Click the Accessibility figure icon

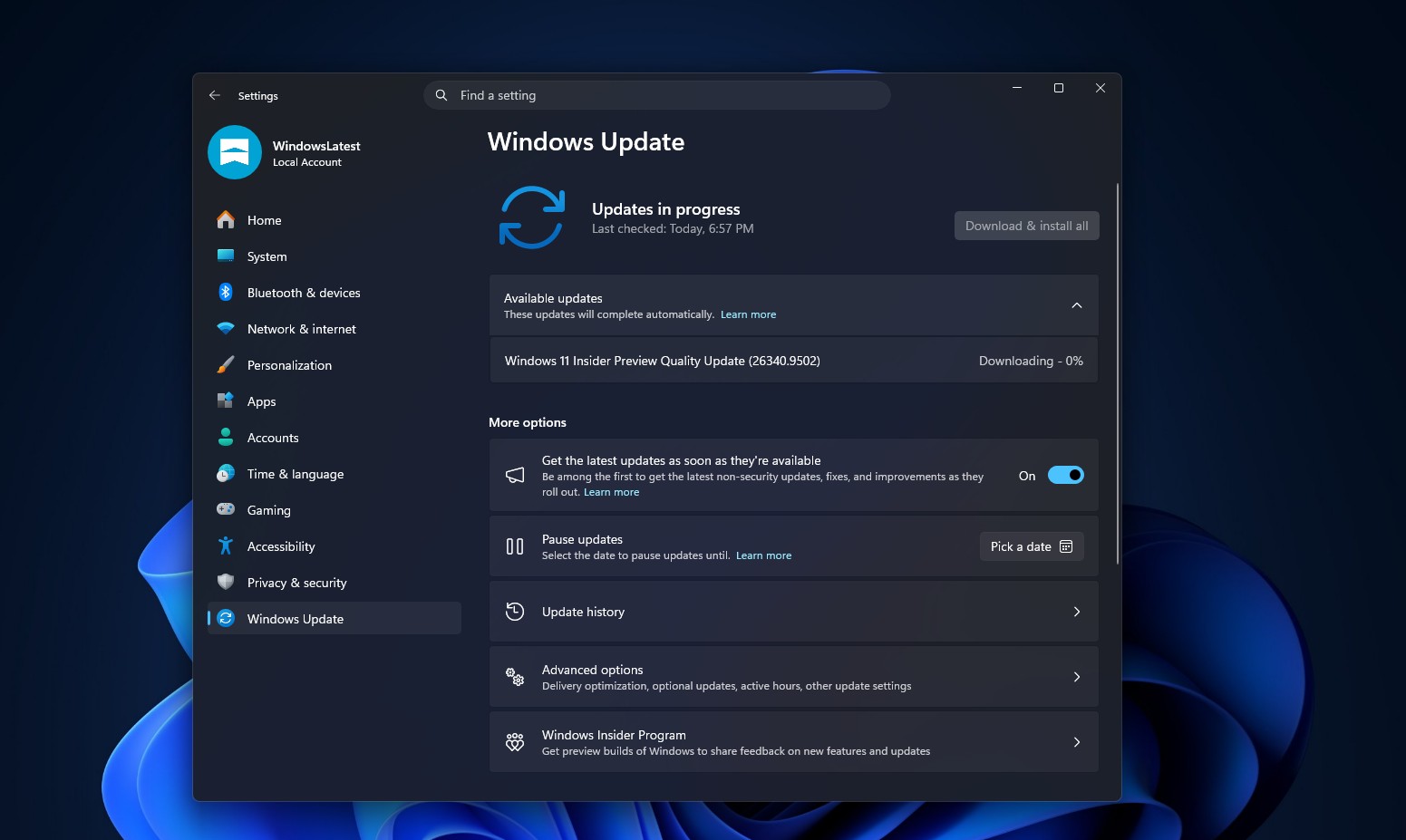coord(226,546)
